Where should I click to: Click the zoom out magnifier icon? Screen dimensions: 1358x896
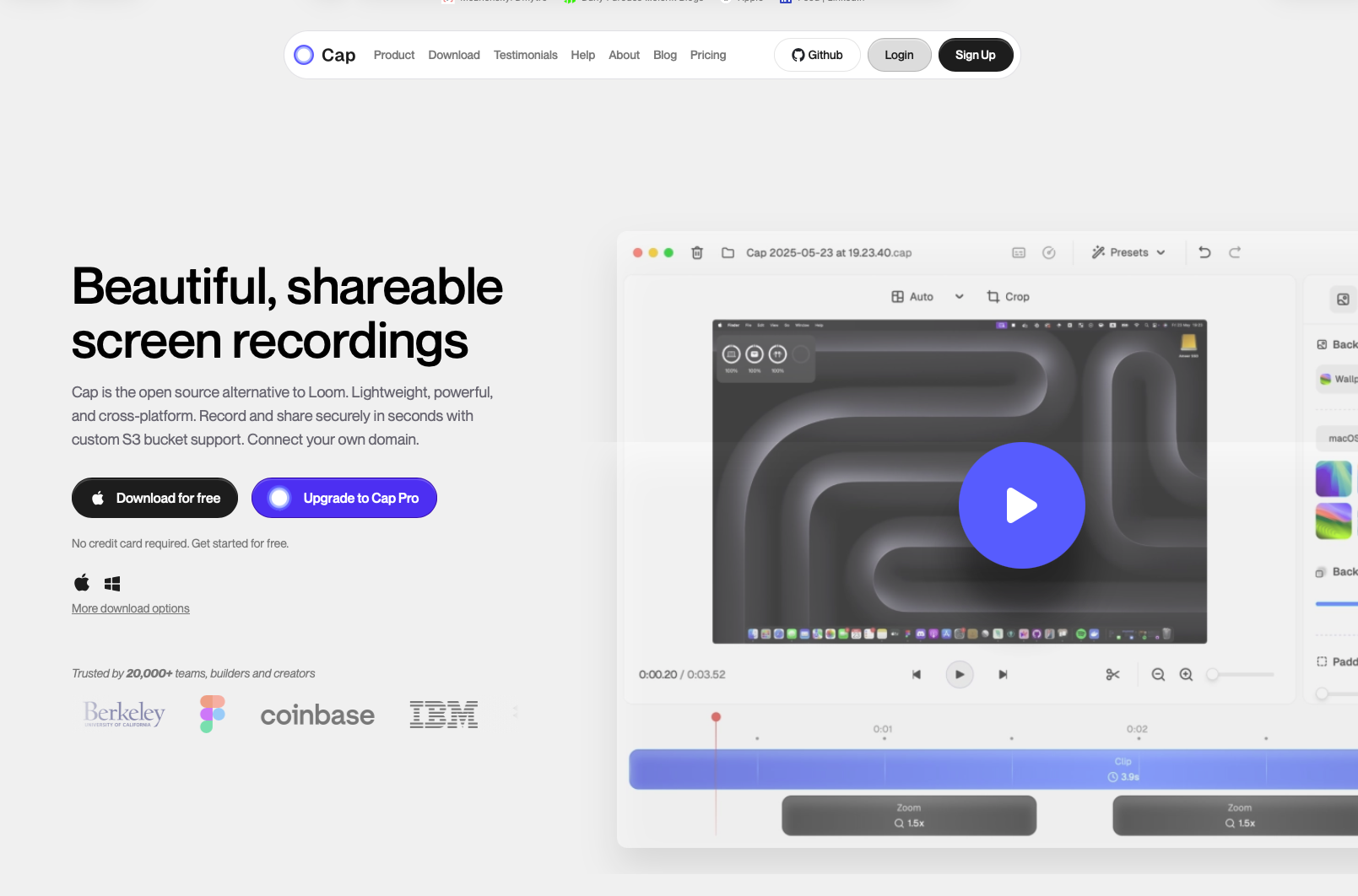point(1158,674)
